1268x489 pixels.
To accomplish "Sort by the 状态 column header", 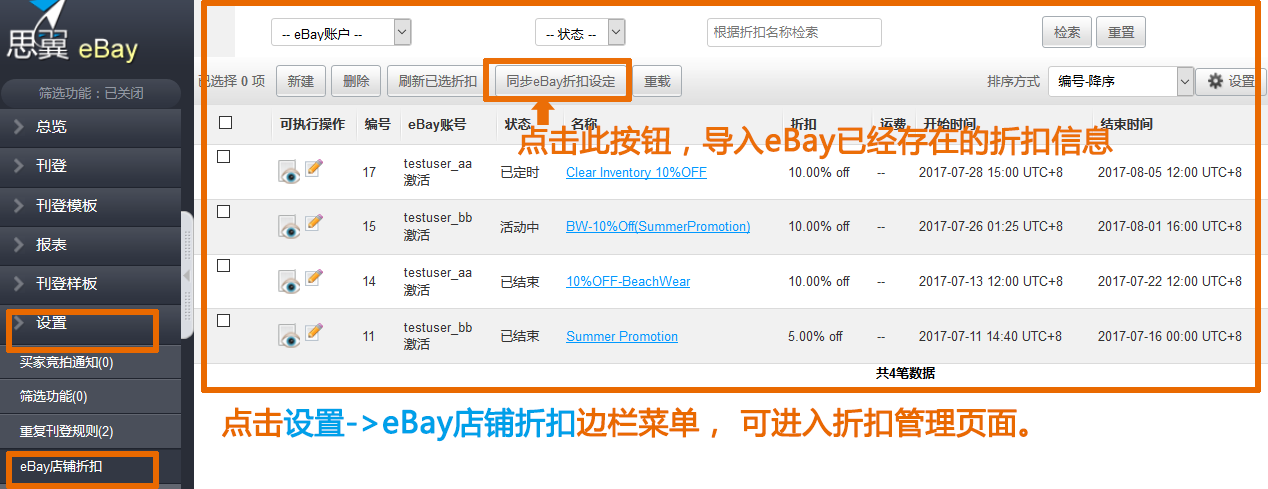I will [x=518, y=124].
